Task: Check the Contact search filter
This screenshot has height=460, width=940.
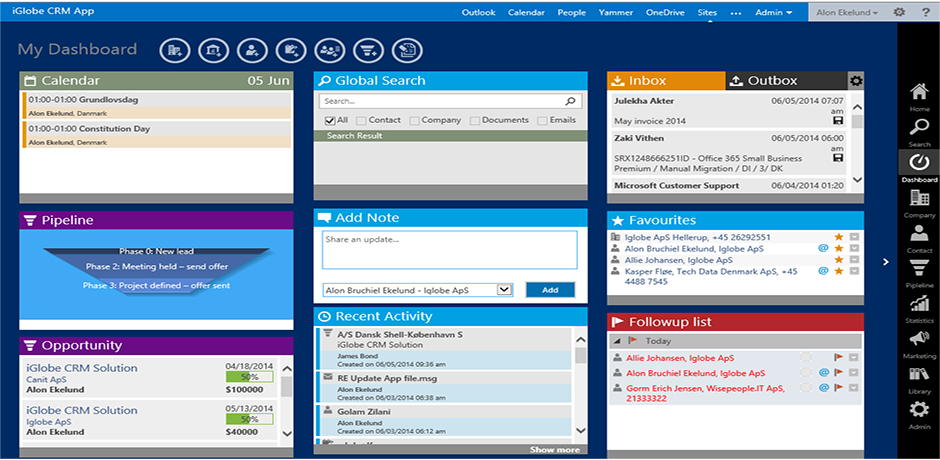Action: [361, 121]
